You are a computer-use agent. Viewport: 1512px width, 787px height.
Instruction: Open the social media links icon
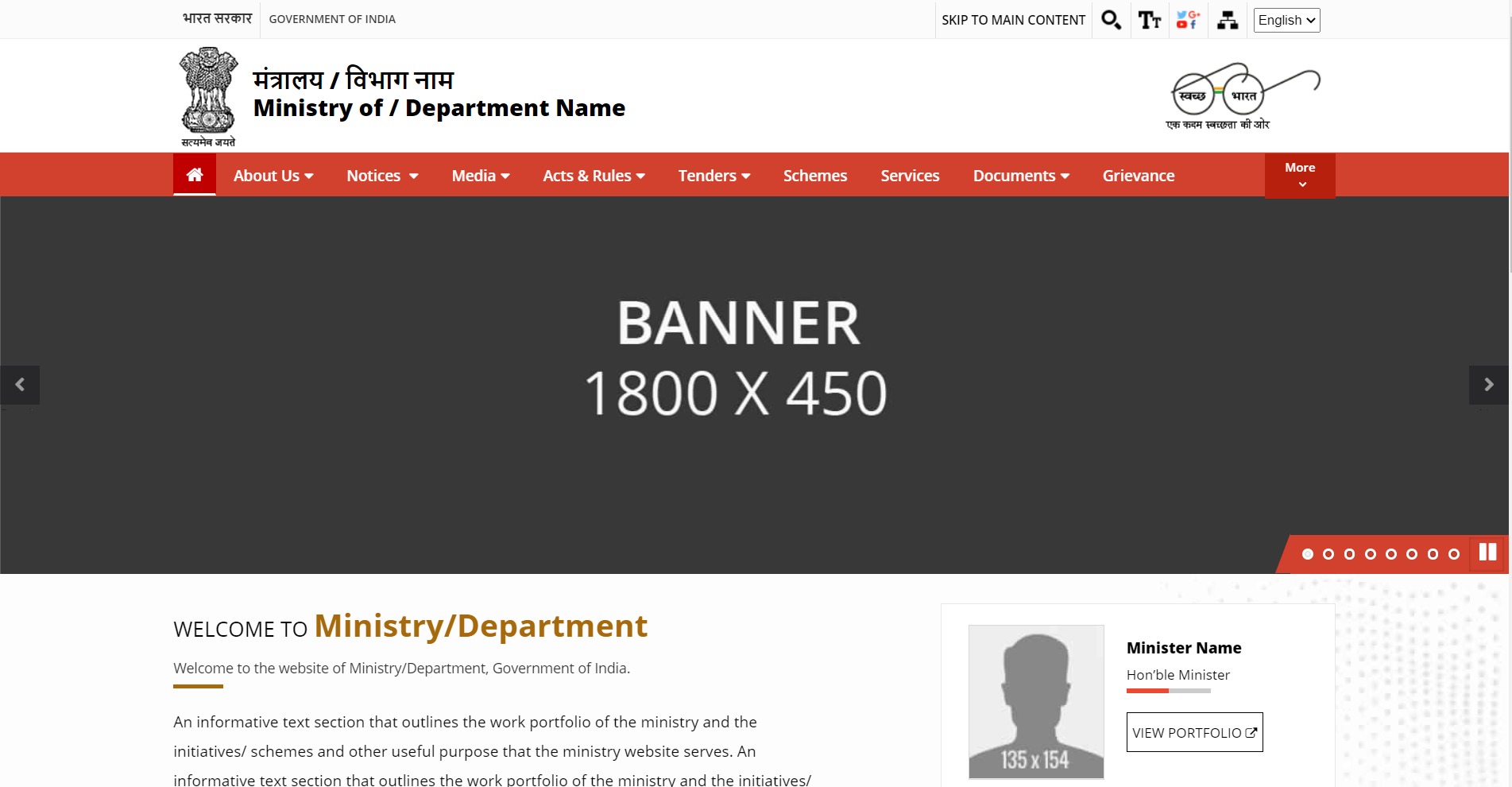pyautogui.click(x=1188, y=20)
